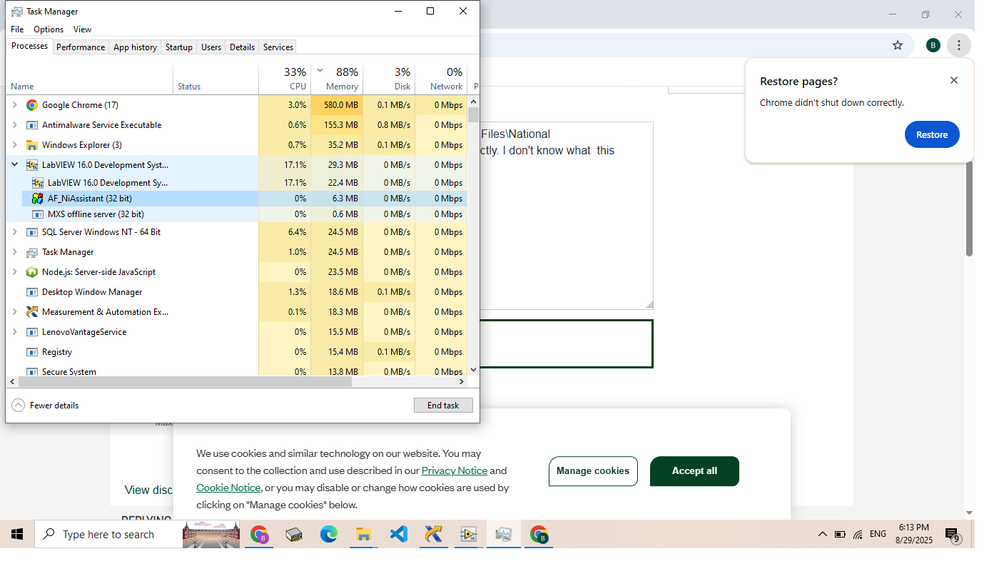Viewport: 999px width, 587px height.
Task: Show hidden system tray icons
Action: 822,534
